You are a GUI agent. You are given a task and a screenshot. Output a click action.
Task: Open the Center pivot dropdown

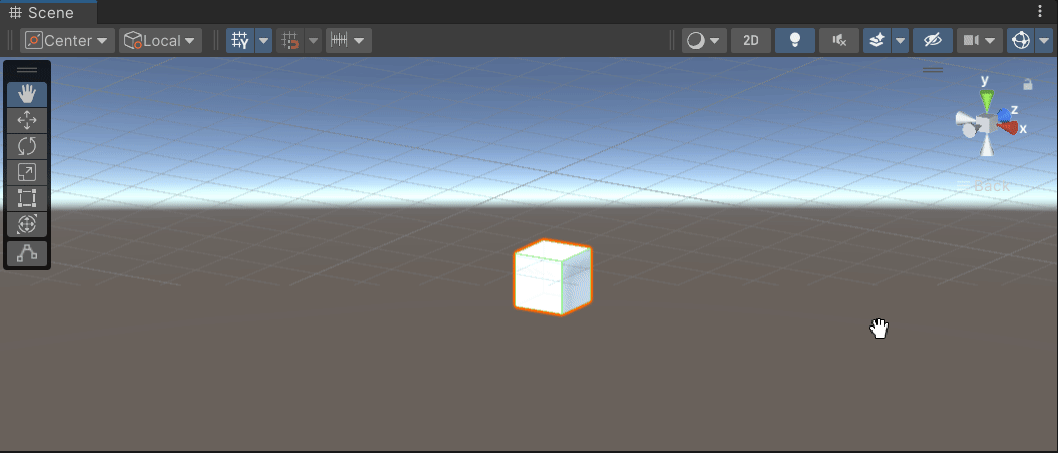[67, 41]
